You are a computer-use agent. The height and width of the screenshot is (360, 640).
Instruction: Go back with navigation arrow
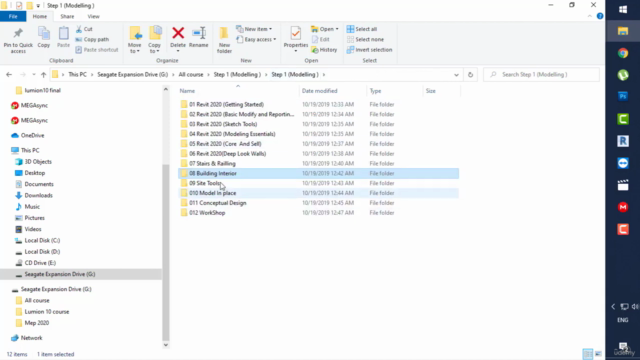coord(9,75)
